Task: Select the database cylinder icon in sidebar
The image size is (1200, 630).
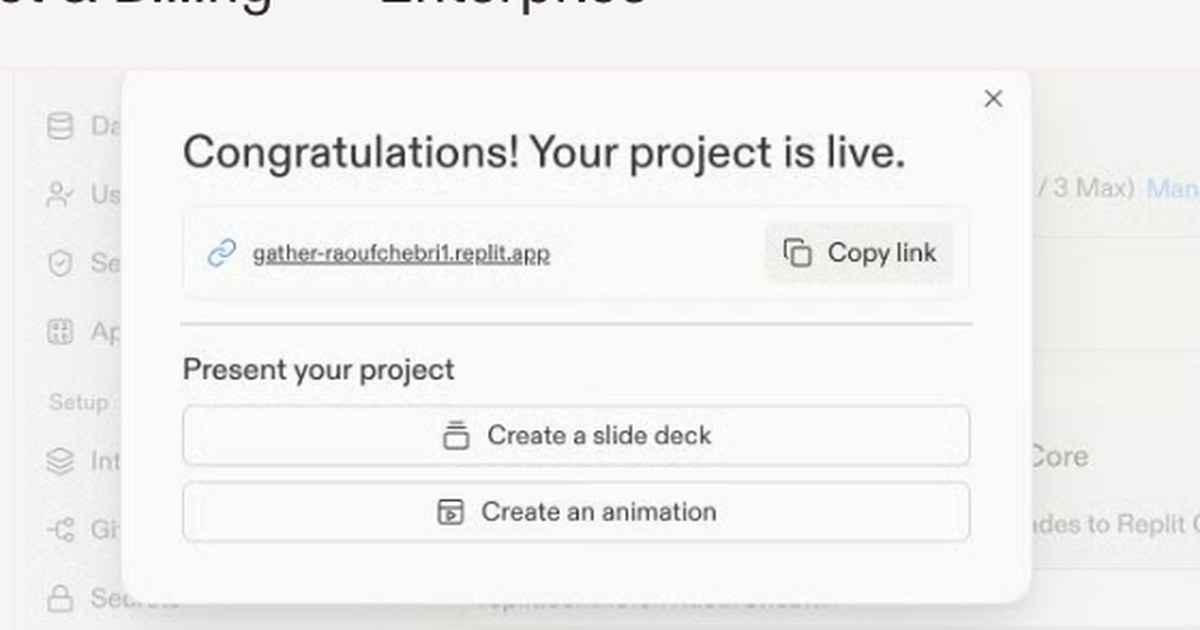Action: click(61, 127)
